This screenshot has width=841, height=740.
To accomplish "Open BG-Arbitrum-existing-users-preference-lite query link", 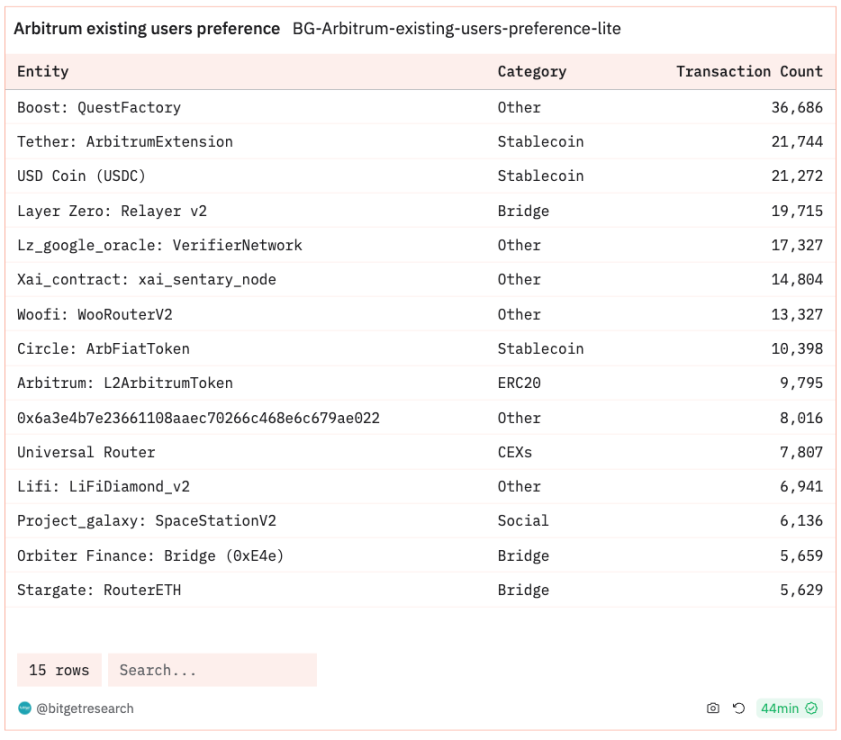I will coord(456,28).
